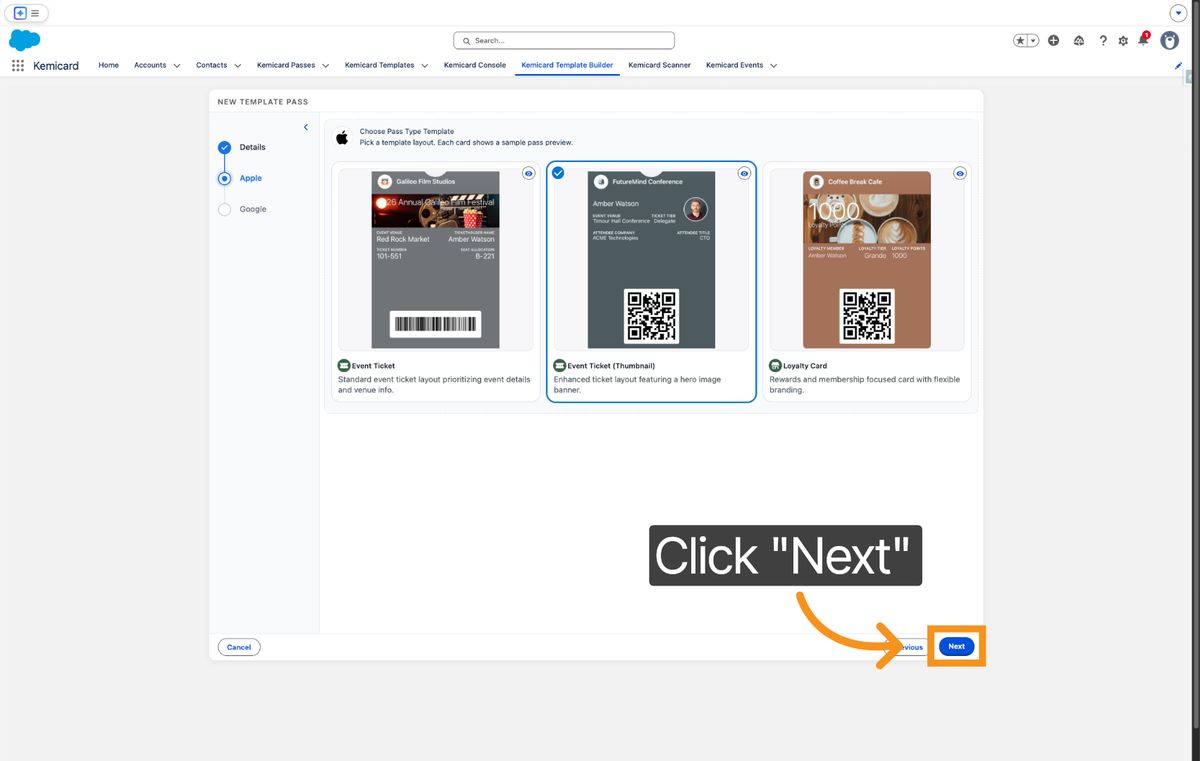Image resolution: width=1200 pixels, height=761 pixels.
Task: Click the Cancel button
Action: tap(239, 647)
